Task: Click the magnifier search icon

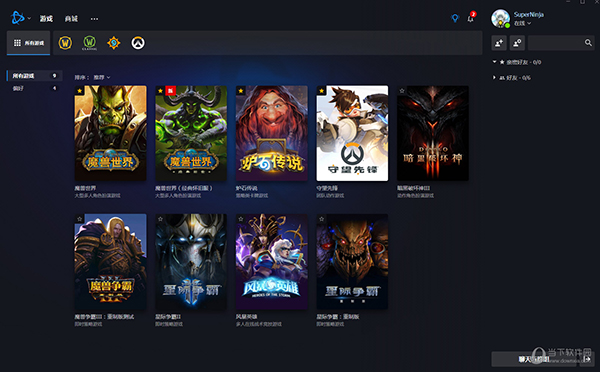Action: pyautogui.click(x=588, y=43)
